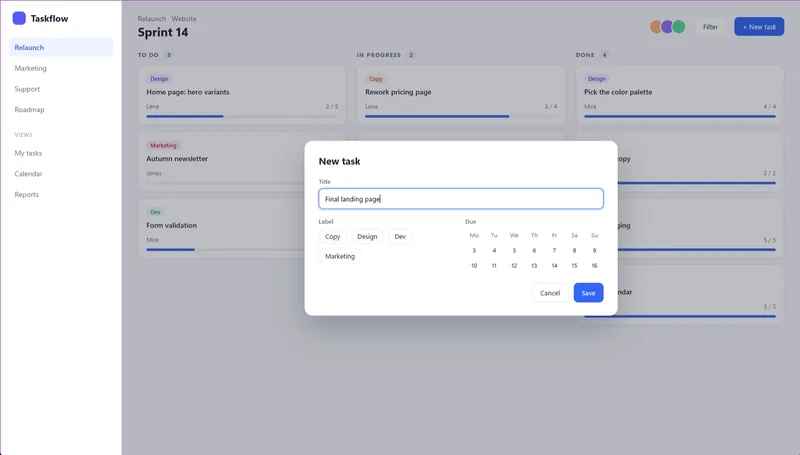Viewport: 800px width, 455px height.
Task: Select the Marketing label chip
Action: click(x=340, y=256)
